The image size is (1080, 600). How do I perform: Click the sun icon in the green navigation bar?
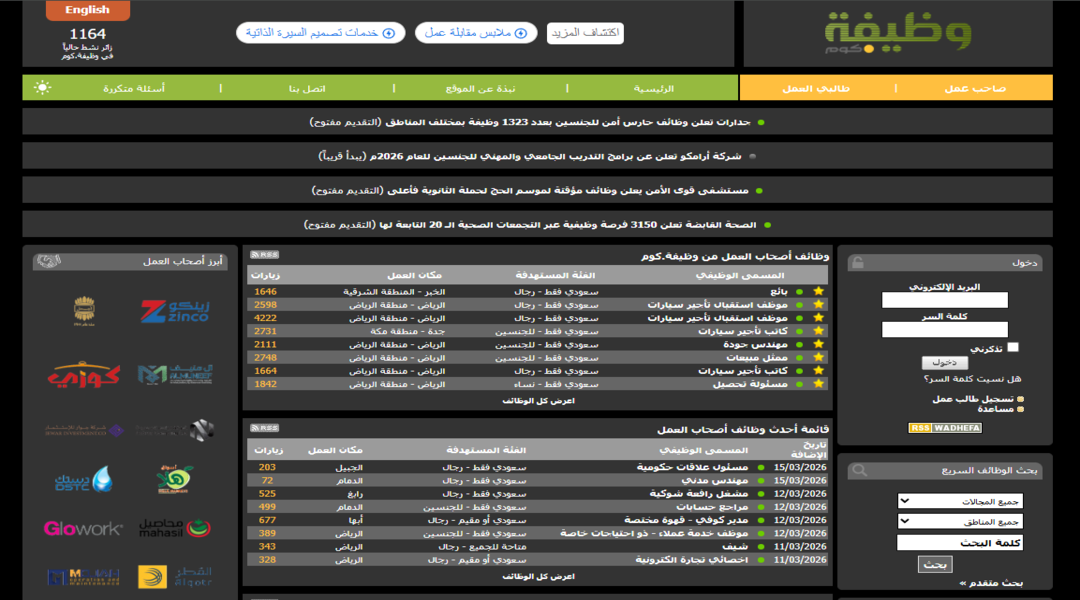(43, 88)
